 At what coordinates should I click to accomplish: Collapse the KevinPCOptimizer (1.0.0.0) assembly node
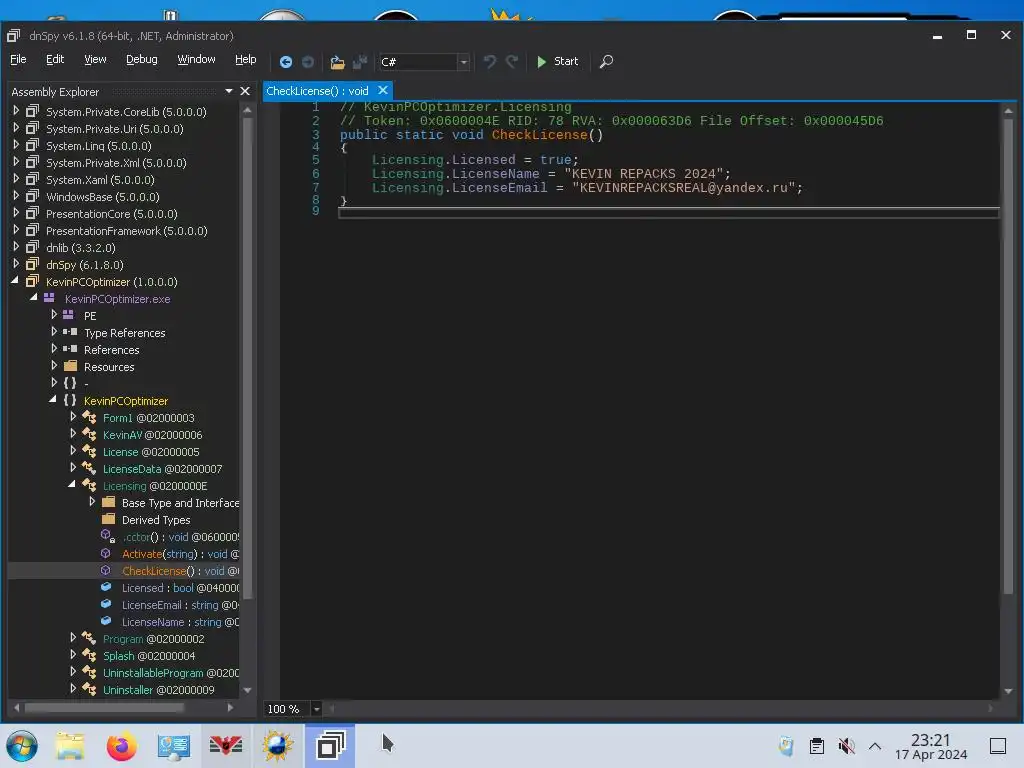(15, 281)
